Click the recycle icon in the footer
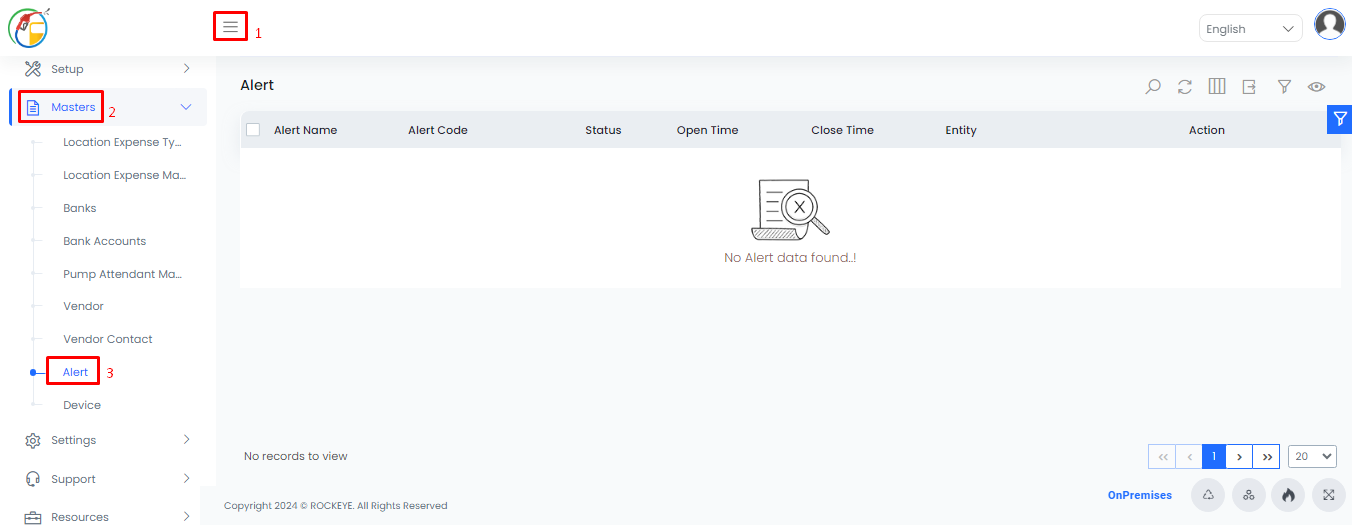Screen dimensions: 1352x525 [1208, 495]
